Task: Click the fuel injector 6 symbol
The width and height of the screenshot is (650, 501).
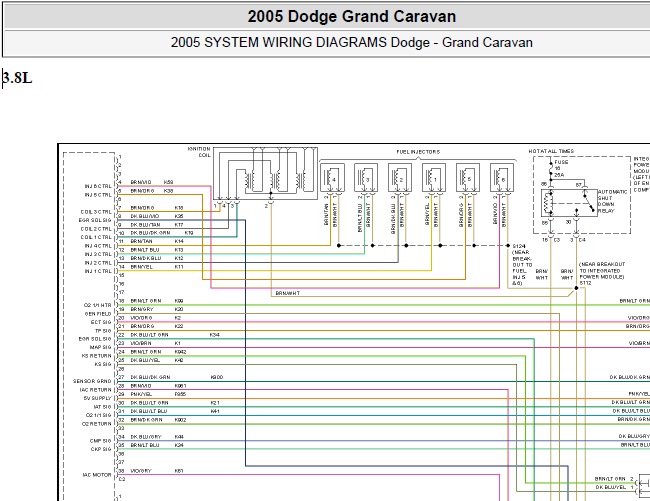Action: (x=502, y=177)
